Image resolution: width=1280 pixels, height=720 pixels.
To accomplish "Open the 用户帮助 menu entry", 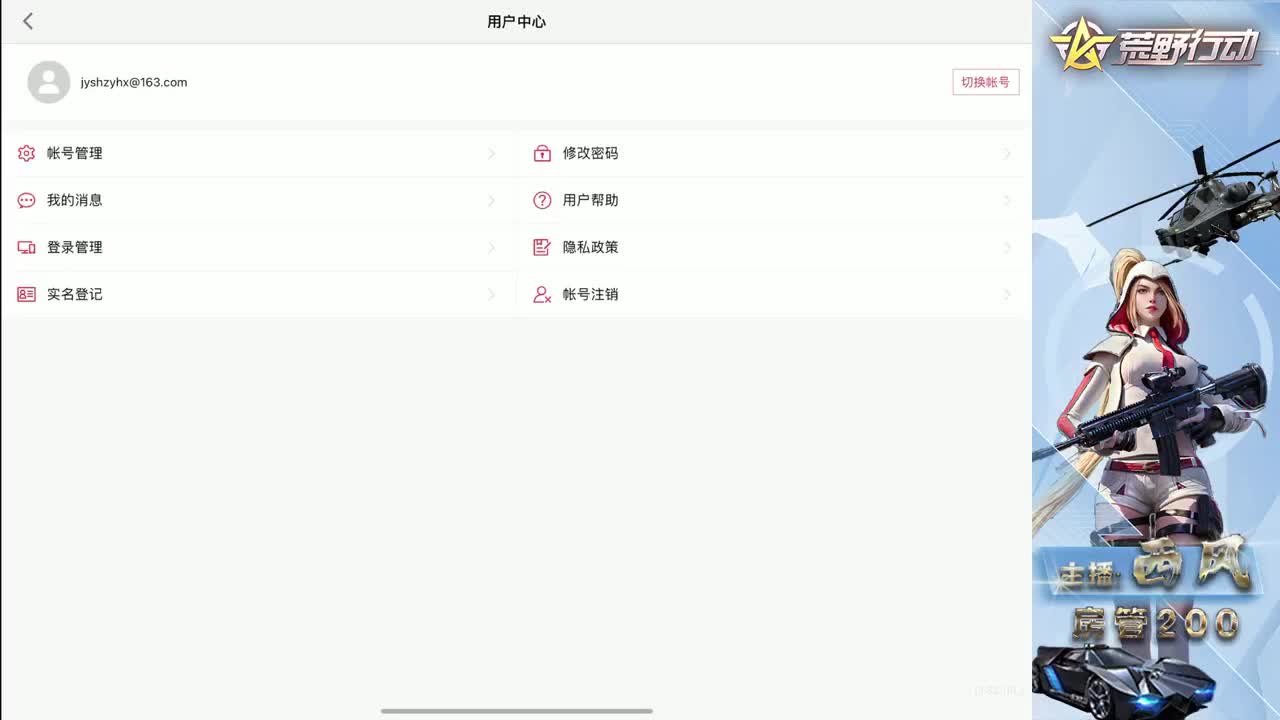I will point(774,200).
